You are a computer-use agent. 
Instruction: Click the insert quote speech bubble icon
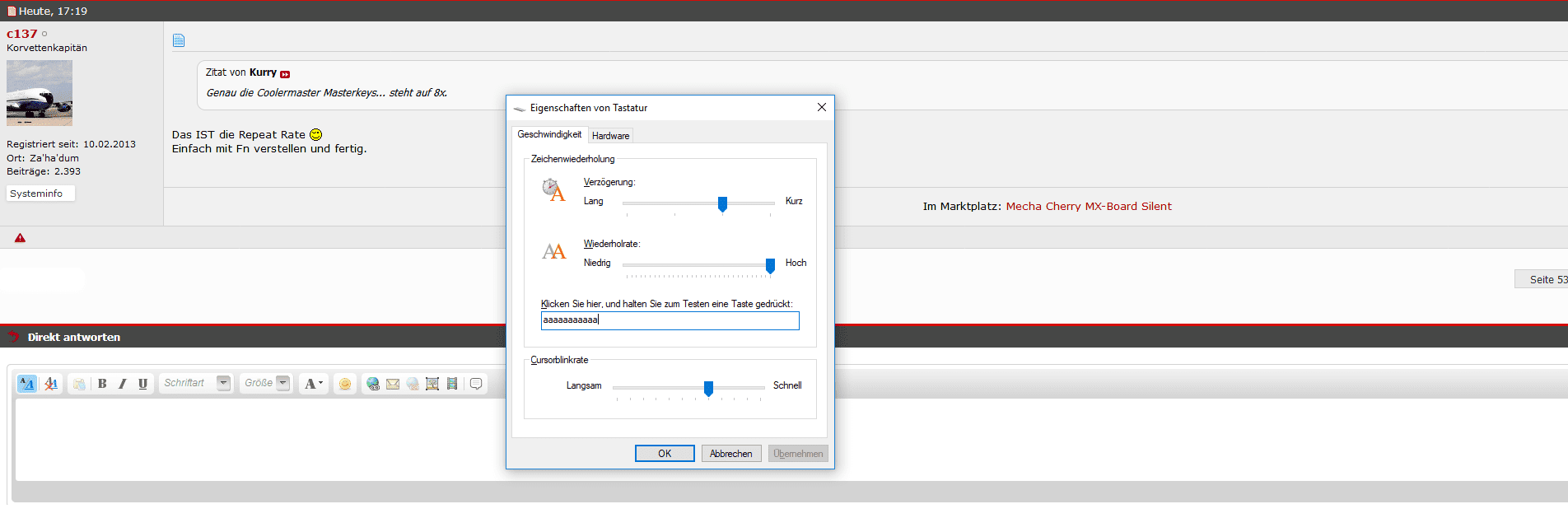[476, 384]
